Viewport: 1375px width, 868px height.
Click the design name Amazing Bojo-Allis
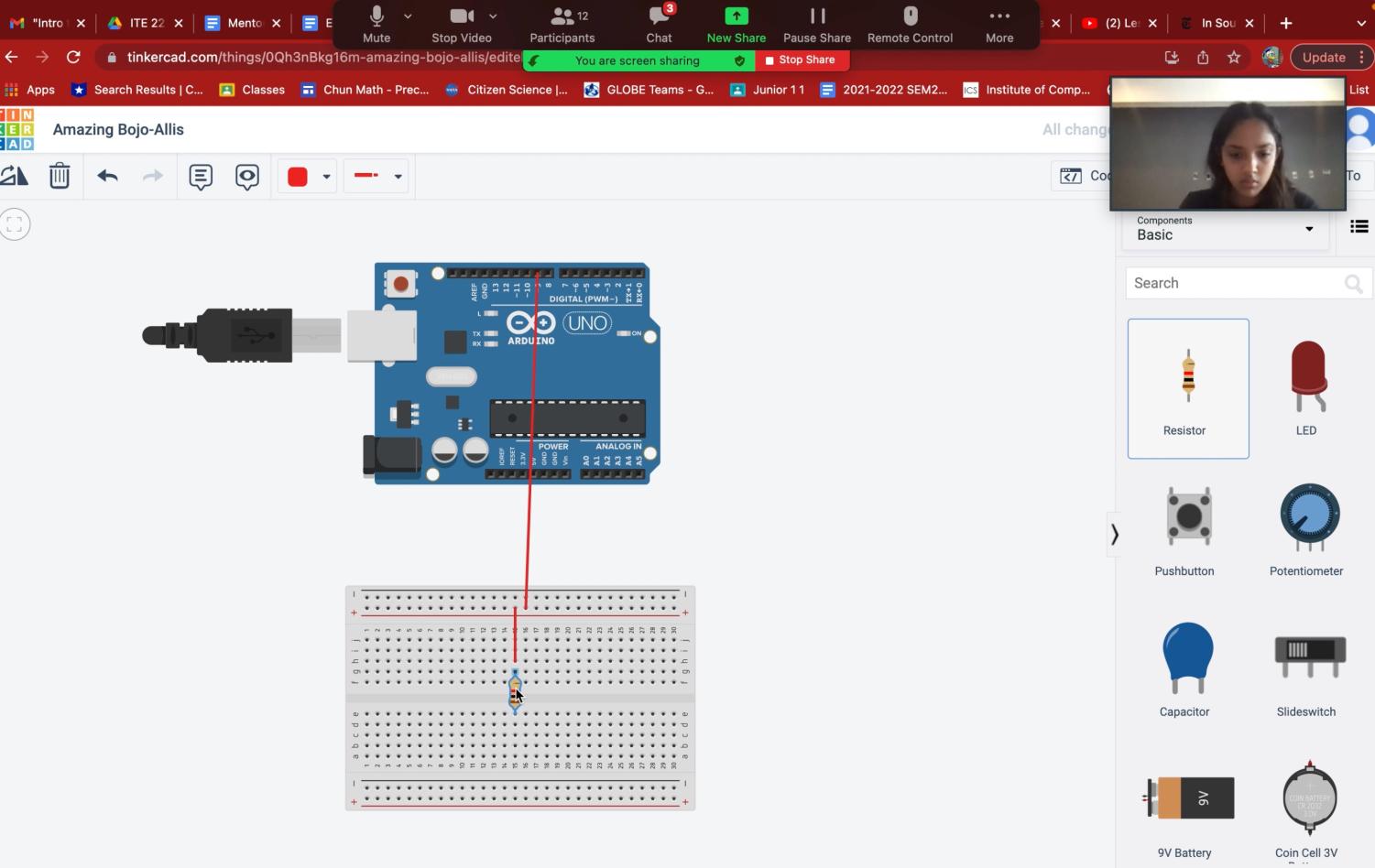118,129
